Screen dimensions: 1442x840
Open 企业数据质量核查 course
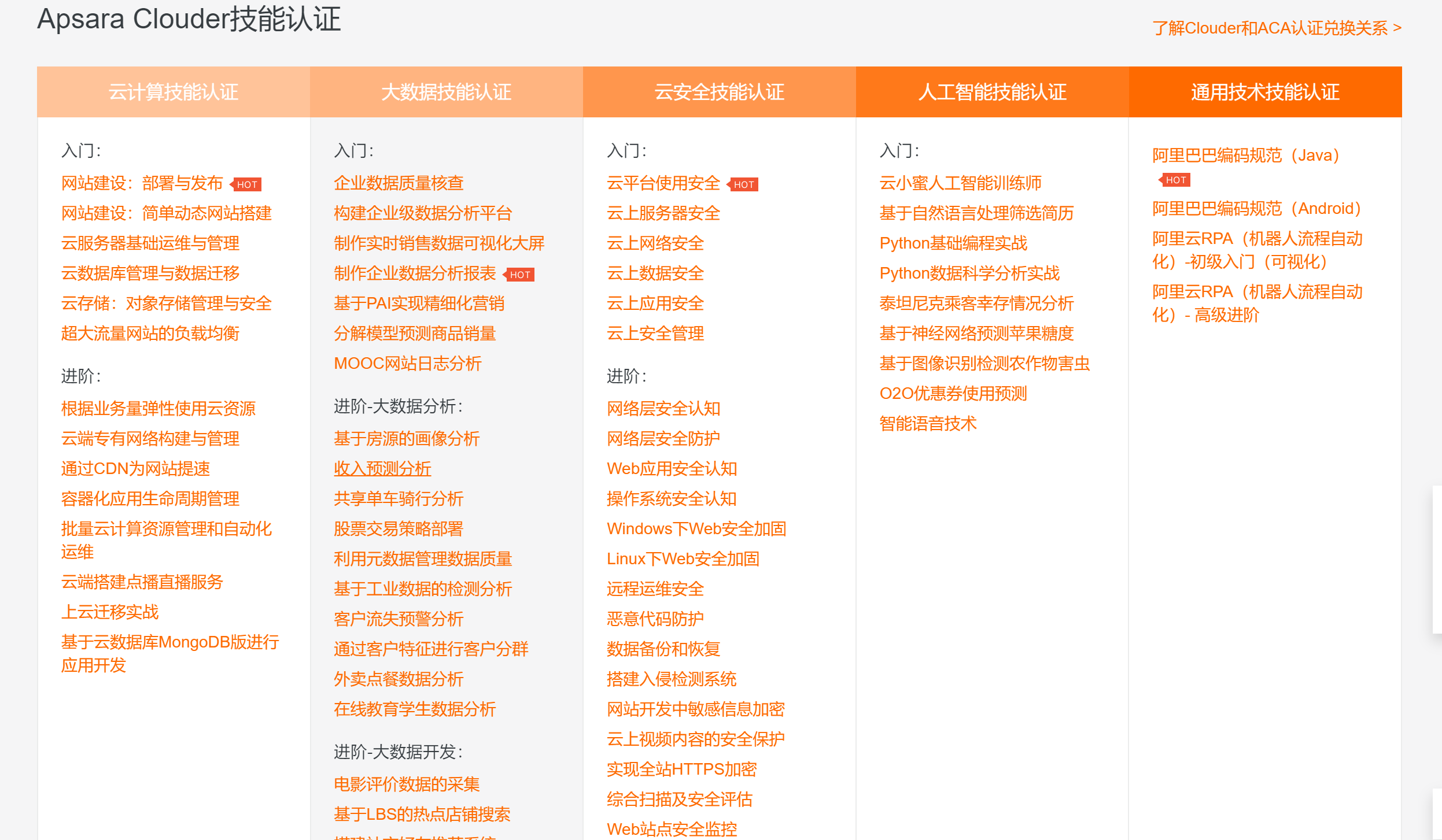[400, 183]
